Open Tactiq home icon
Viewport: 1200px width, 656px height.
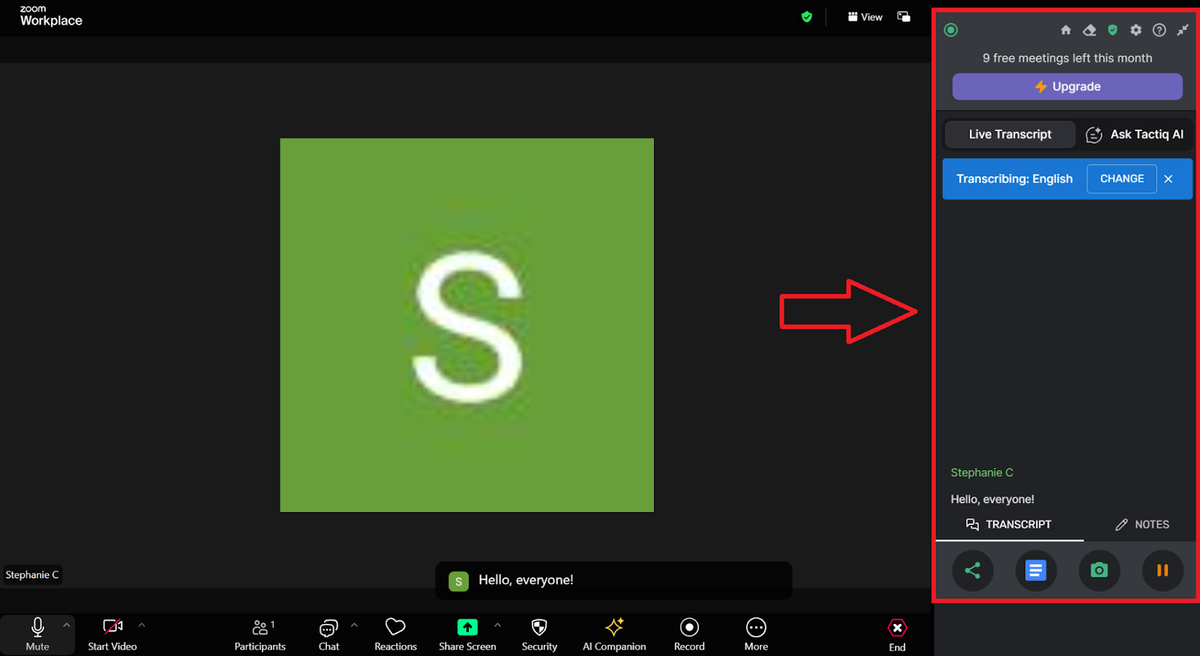(1066, 30)
